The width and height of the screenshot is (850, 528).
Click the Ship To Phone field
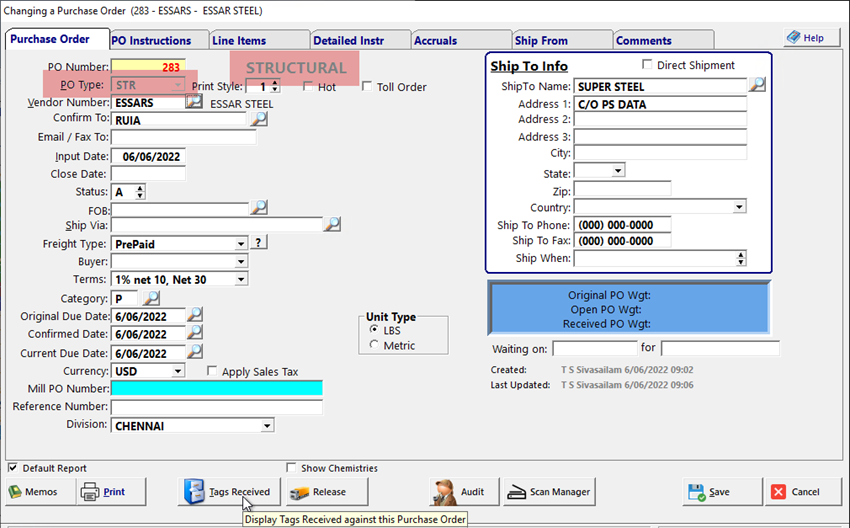tap(622, 224)
